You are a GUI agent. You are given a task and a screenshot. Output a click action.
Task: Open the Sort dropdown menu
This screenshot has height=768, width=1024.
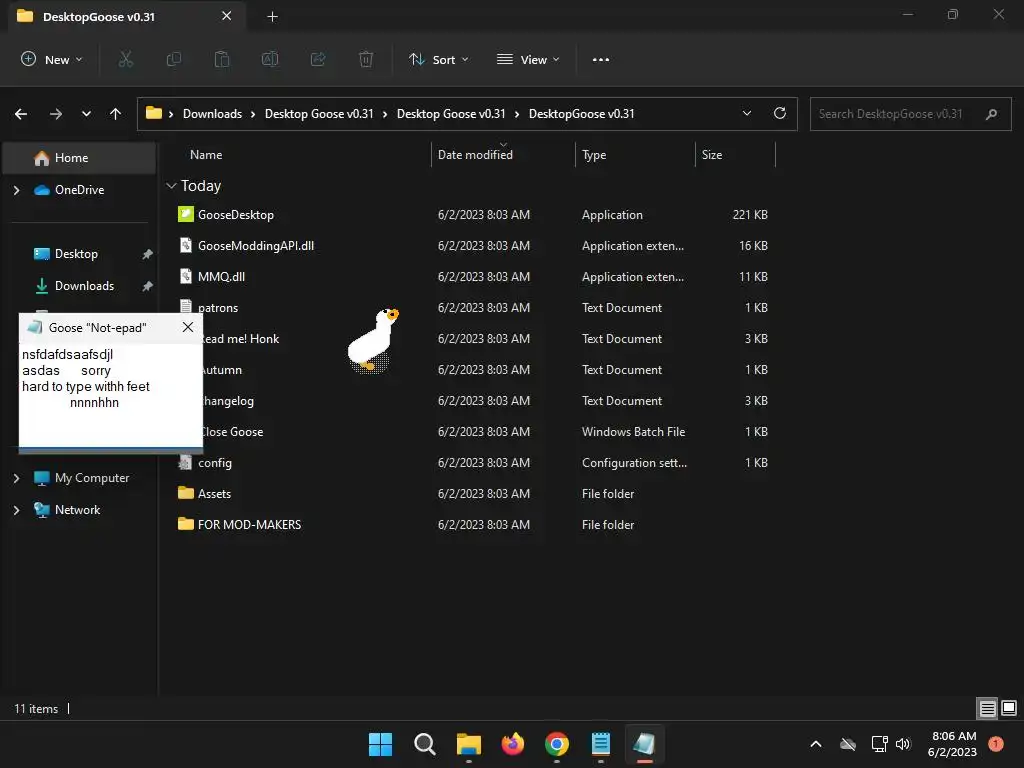tap(438, 59)
